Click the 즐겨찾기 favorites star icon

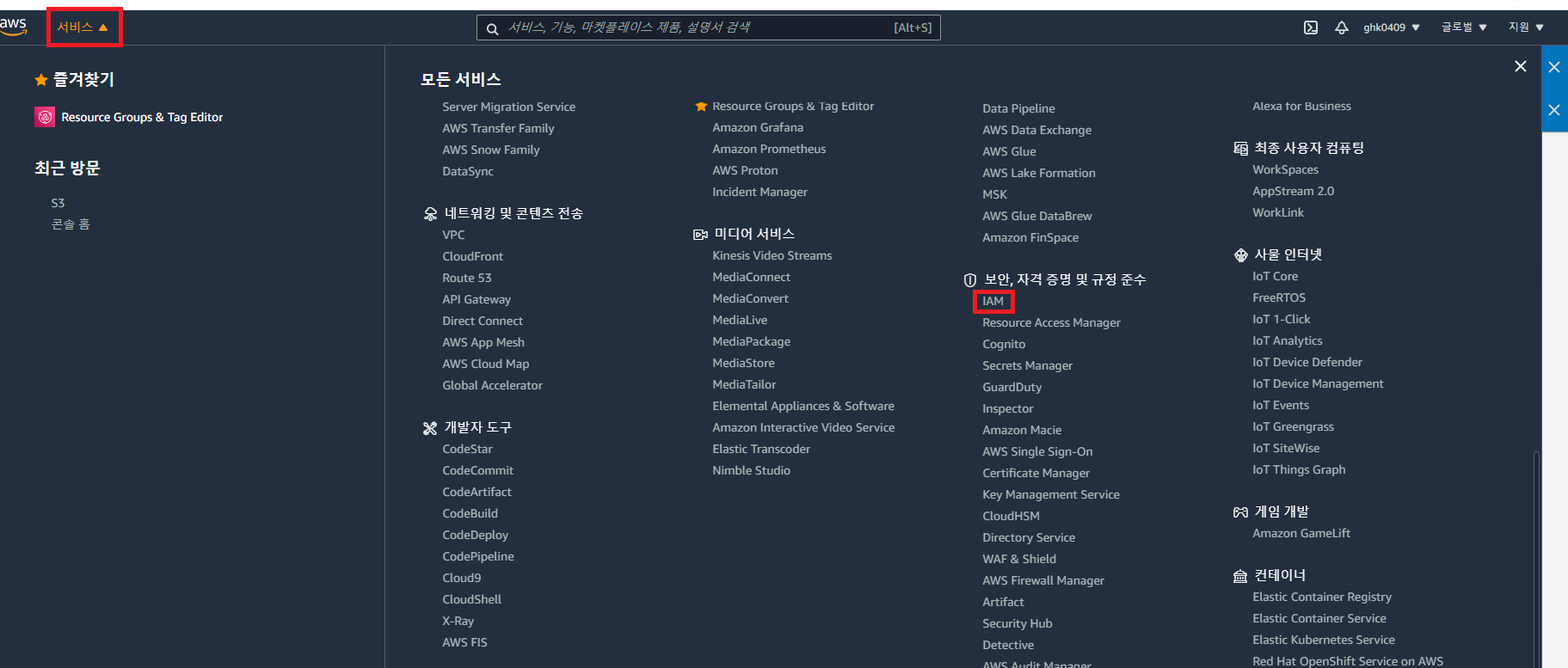click(x=40, y=80)
